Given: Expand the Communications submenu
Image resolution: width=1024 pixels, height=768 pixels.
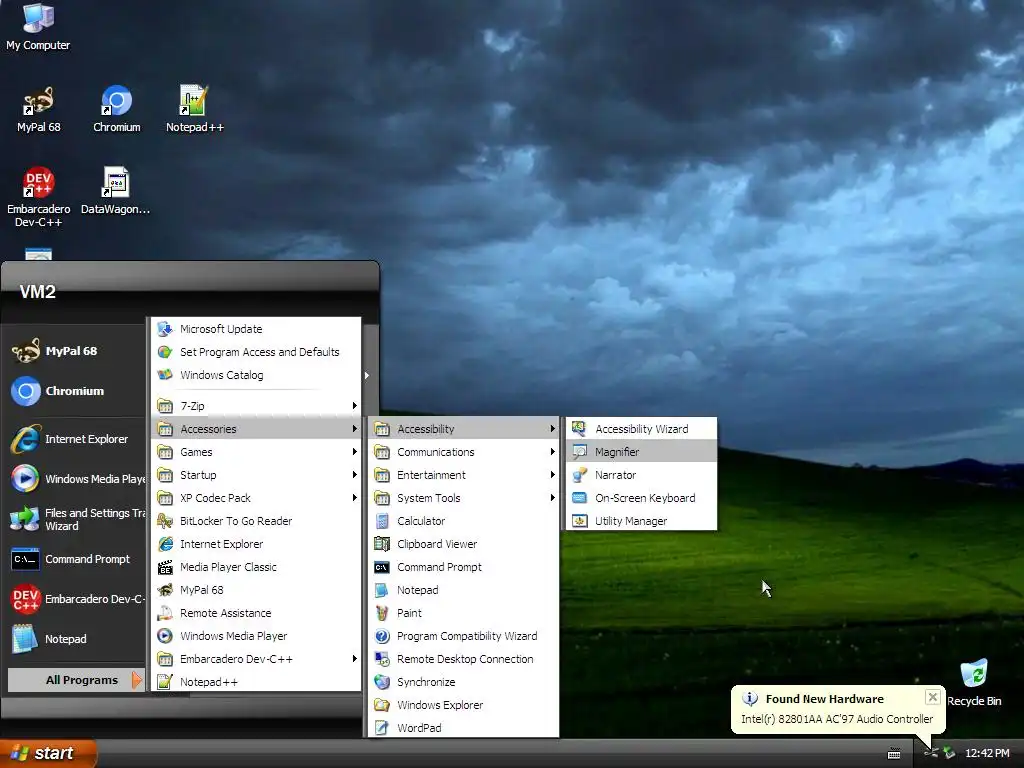Looking at the screenshot, I should [464, 452].
